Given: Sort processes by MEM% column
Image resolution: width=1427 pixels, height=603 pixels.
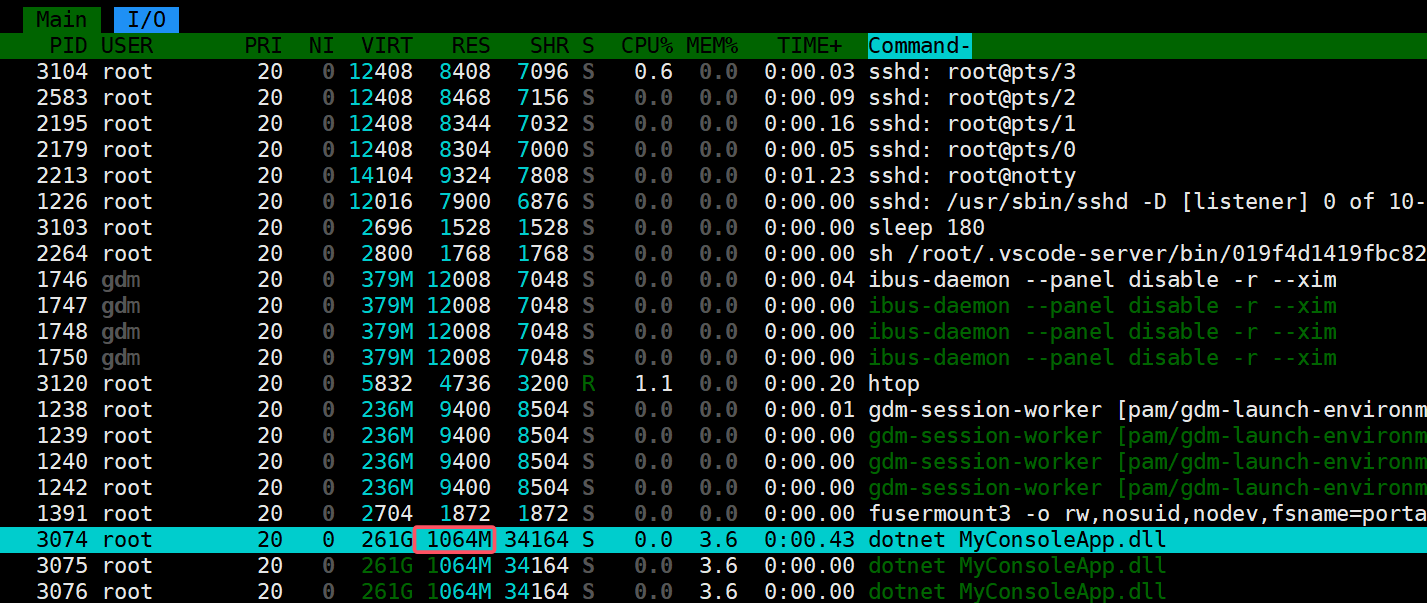Looking at the screenshot, I should (x=711, y=46).
